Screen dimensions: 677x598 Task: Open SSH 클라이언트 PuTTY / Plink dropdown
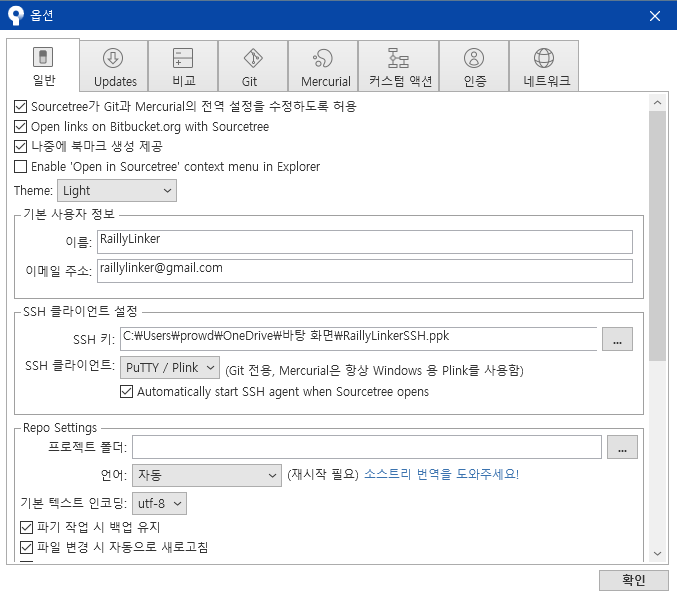coord(170,367)
